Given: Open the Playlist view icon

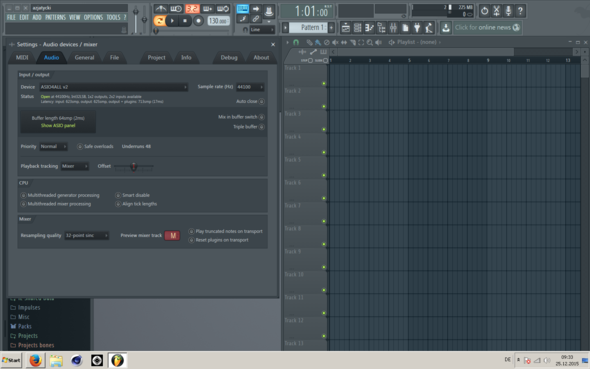Looking at the screenshot, I should 345,27.
